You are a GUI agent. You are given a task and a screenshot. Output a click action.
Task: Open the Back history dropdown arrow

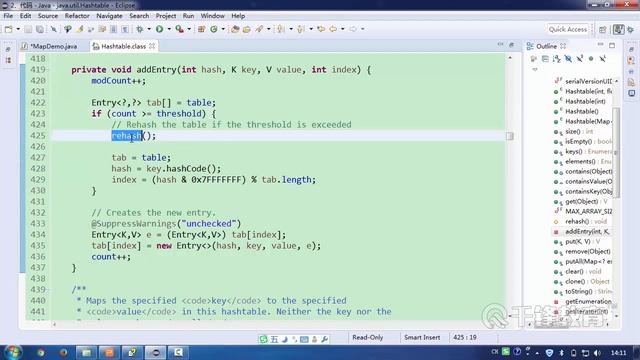[x=343, y=29]
